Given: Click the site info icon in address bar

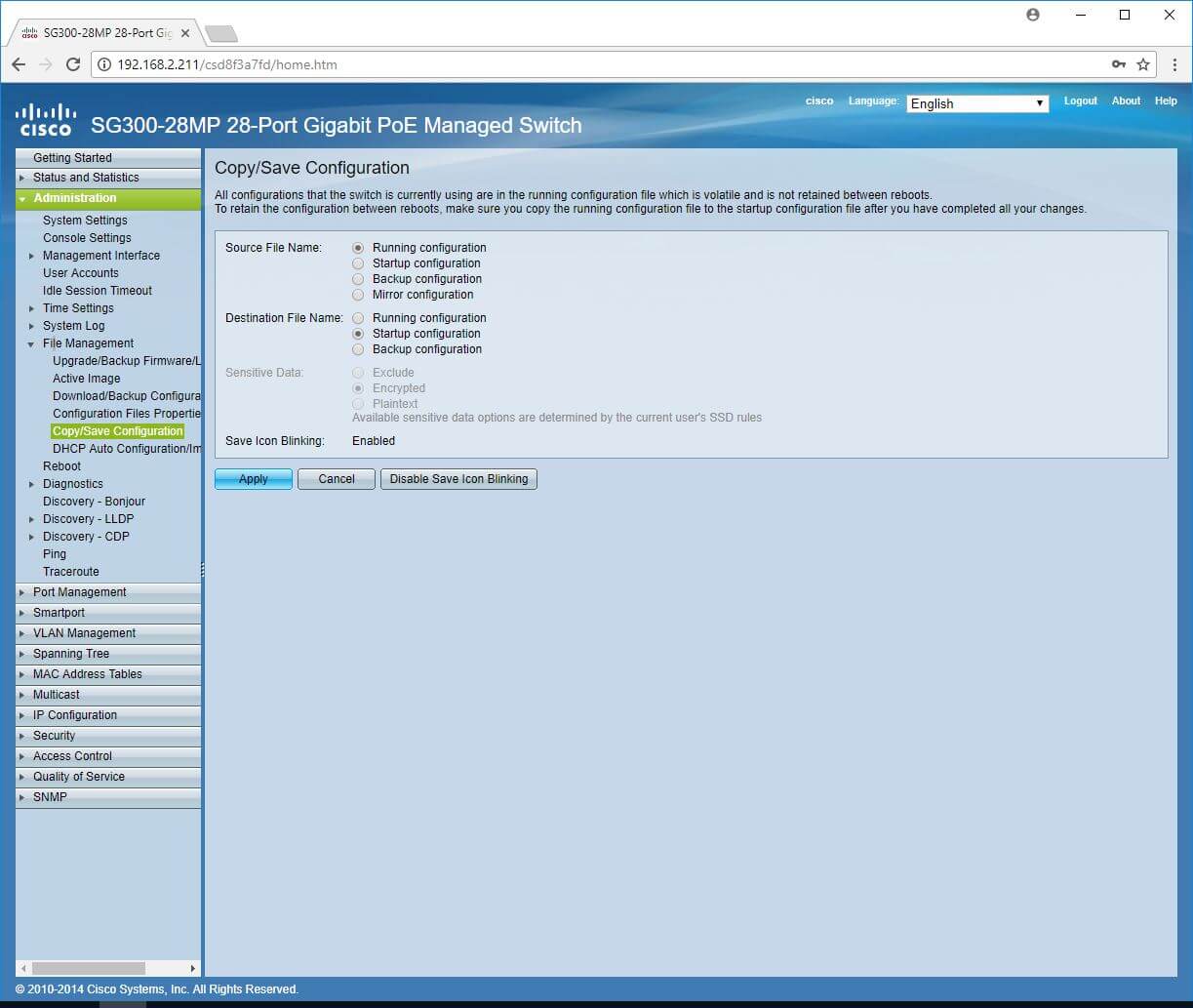Looking at the screenshot, I should 104,64.
